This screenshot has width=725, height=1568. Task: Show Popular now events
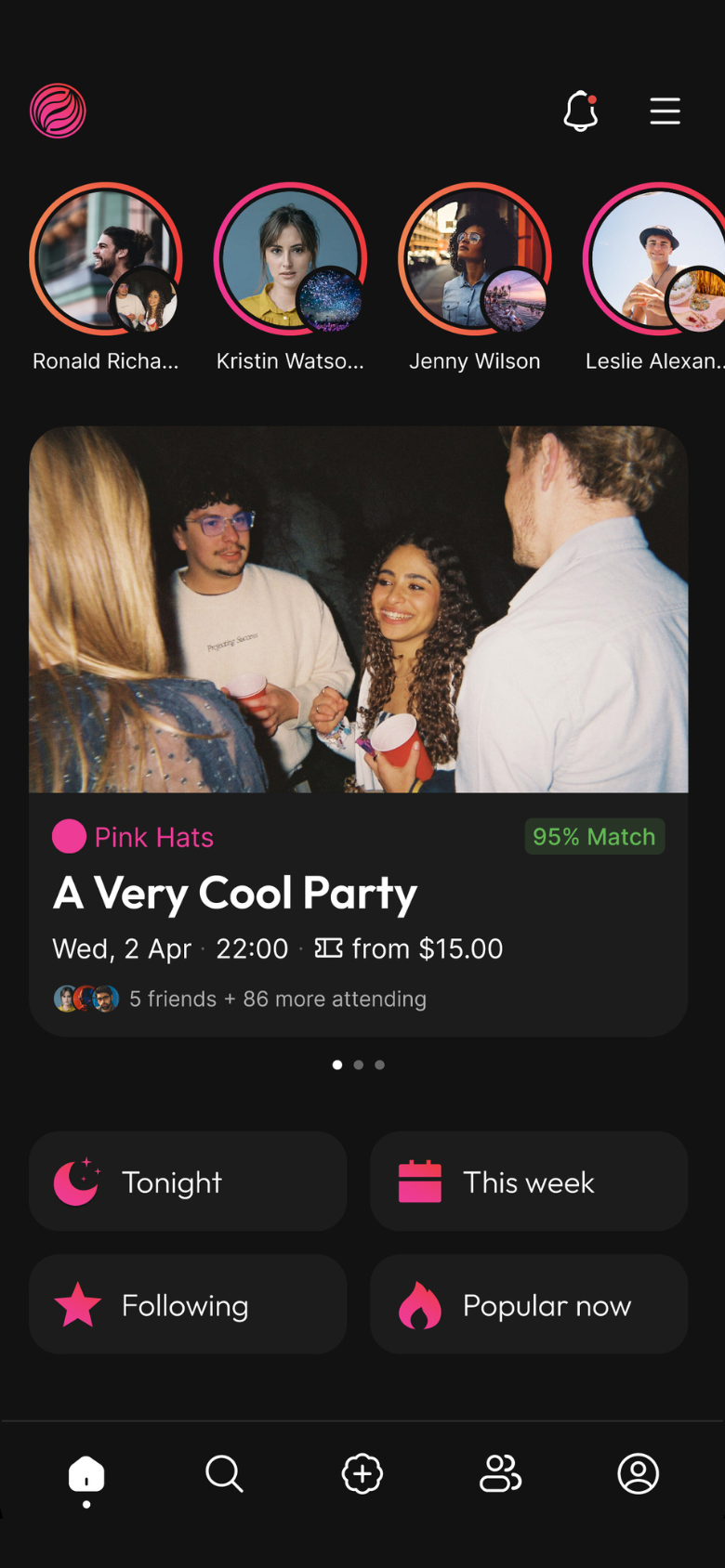[x=529, y=1304]
